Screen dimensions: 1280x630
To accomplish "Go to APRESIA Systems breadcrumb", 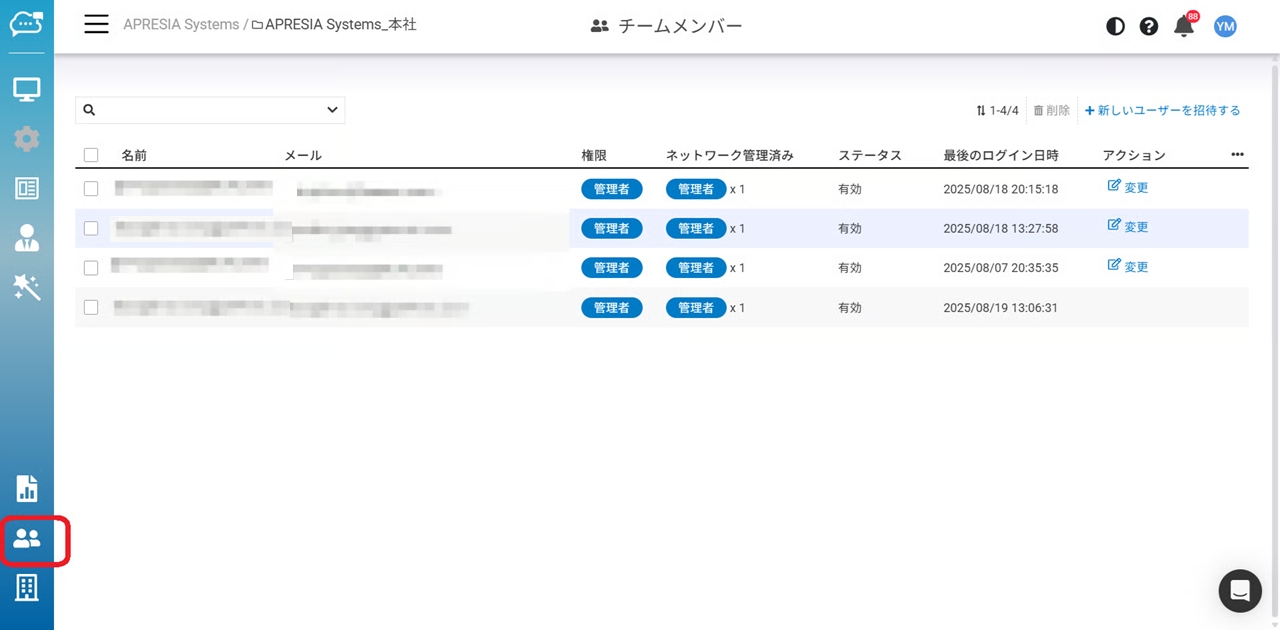I will pos(181,25).
